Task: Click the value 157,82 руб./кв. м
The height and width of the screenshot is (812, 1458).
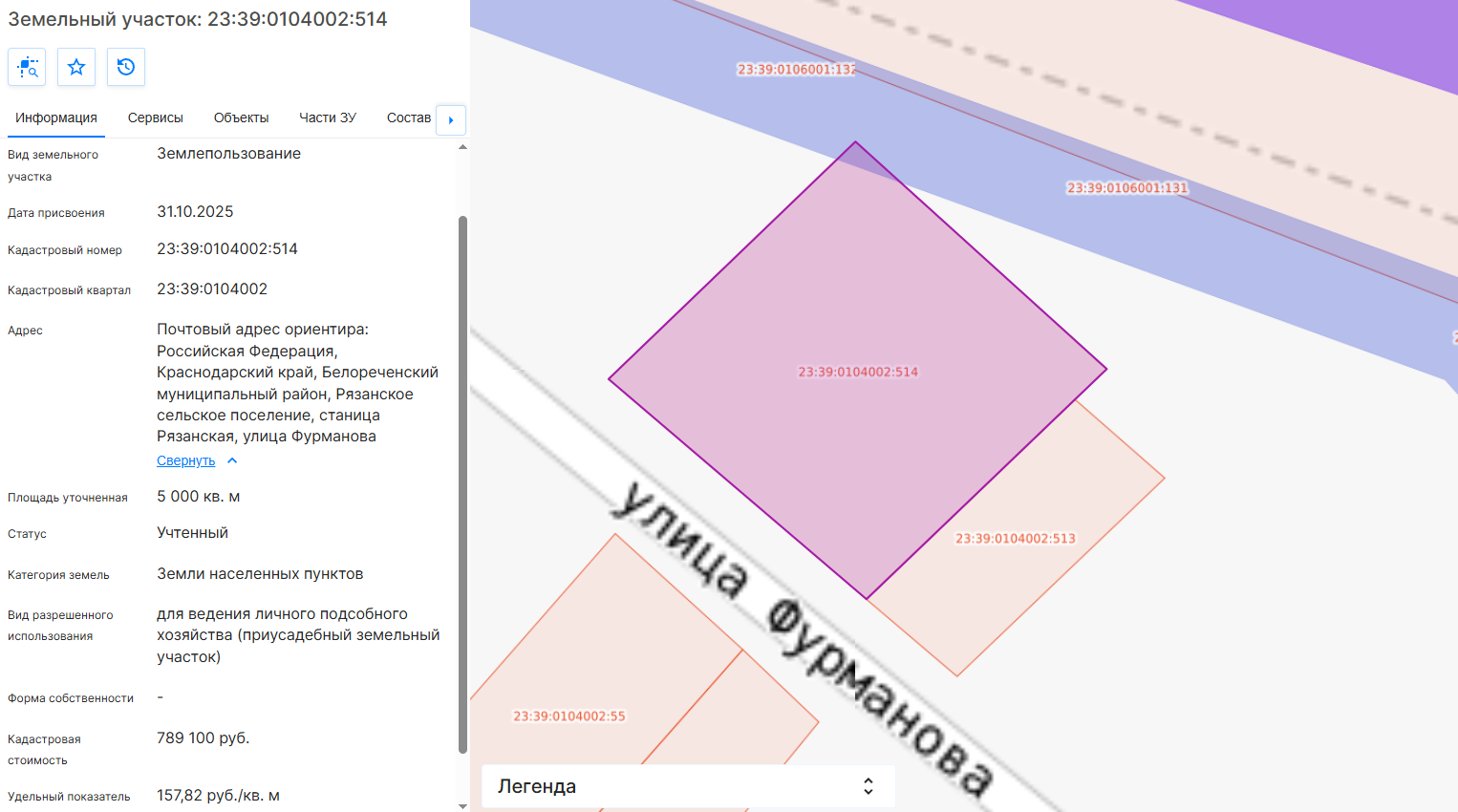Action: (x=219, y=796)
